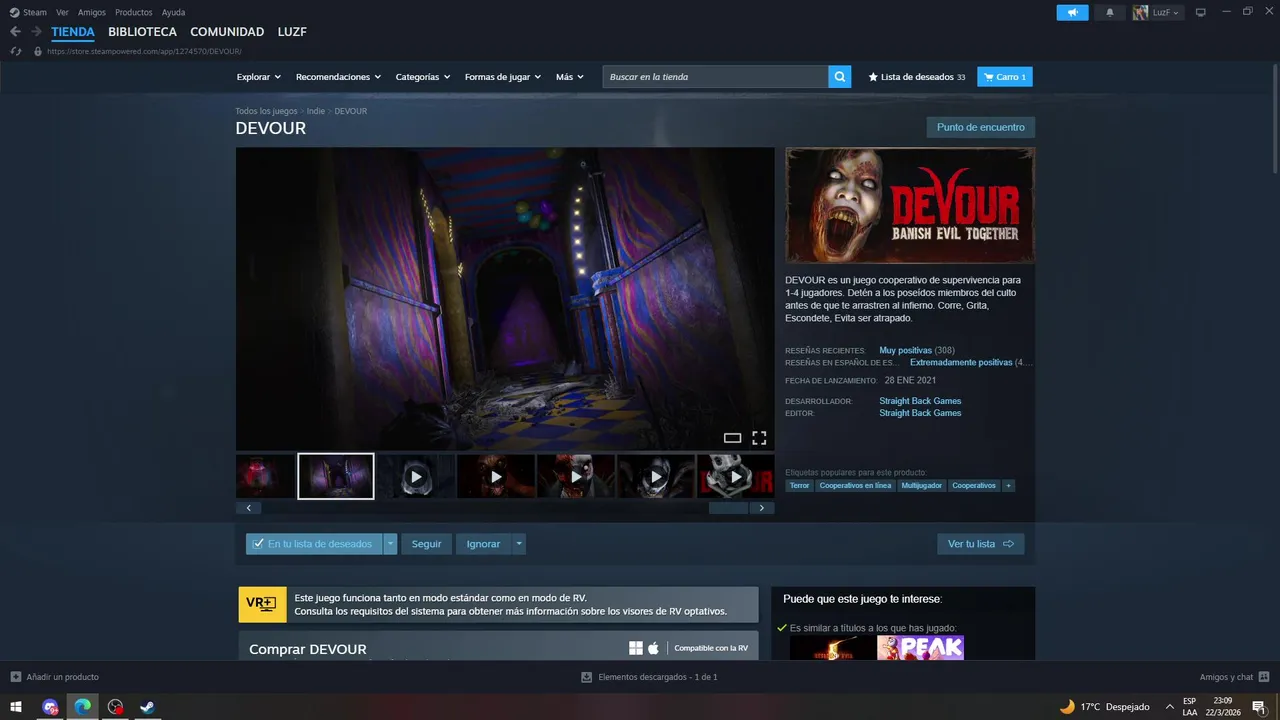Open the Productos menu
This screenshot has height=720, width=1280.
pos(134,12)
